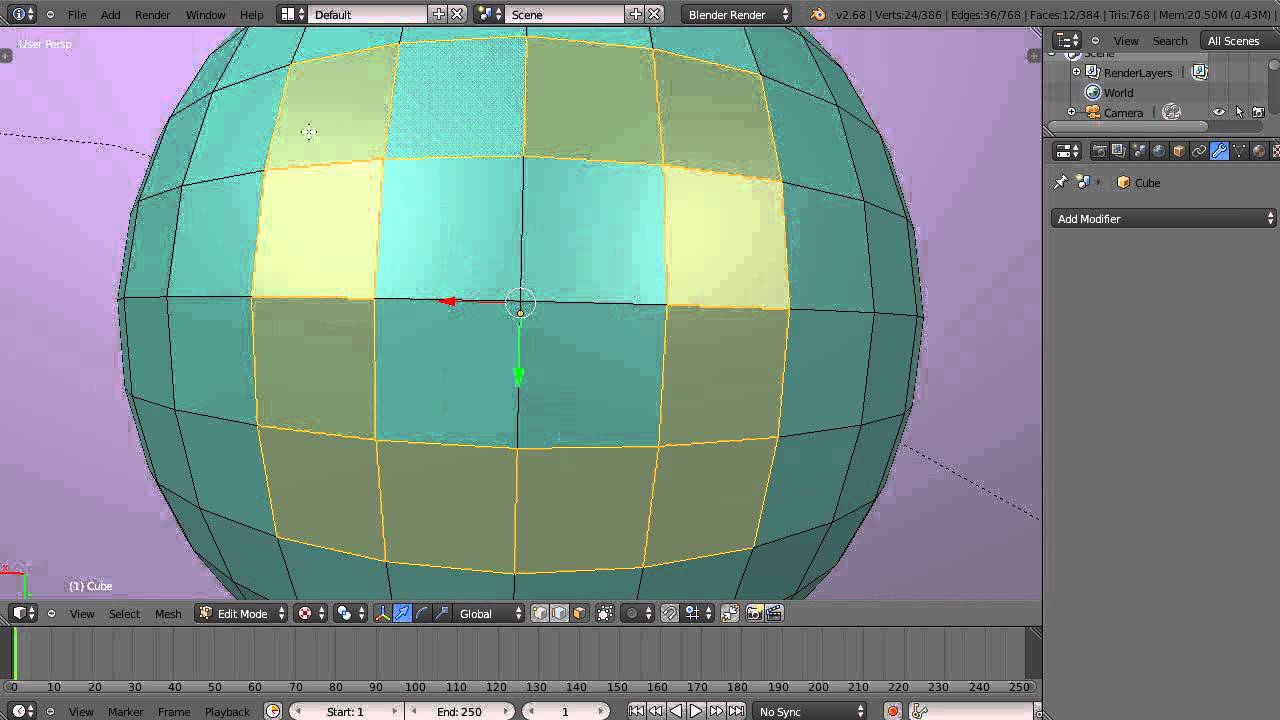Open the timeline Playback menu
This screenshot has height=720, width=1280.
pyautogui.click(x=227, y=711)
